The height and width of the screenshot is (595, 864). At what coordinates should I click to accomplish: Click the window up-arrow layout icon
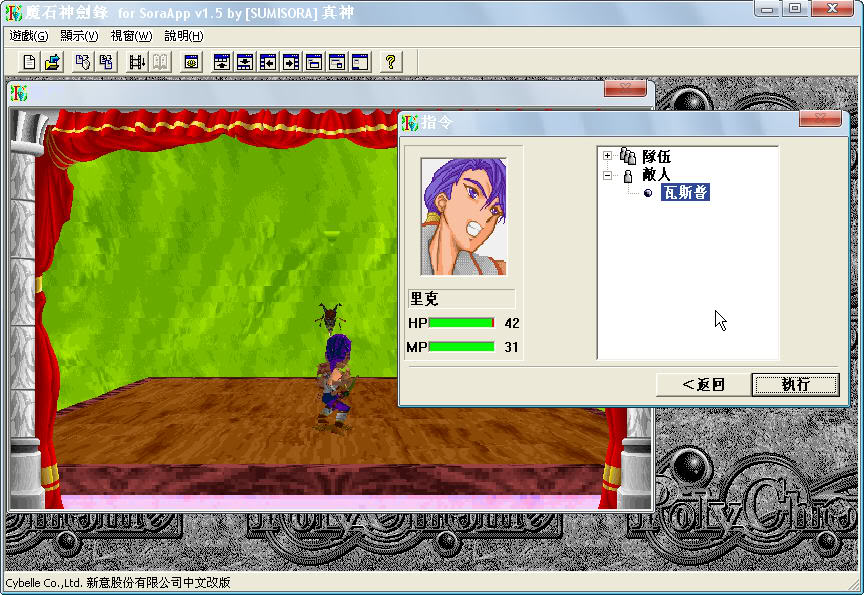pos(222,62)
